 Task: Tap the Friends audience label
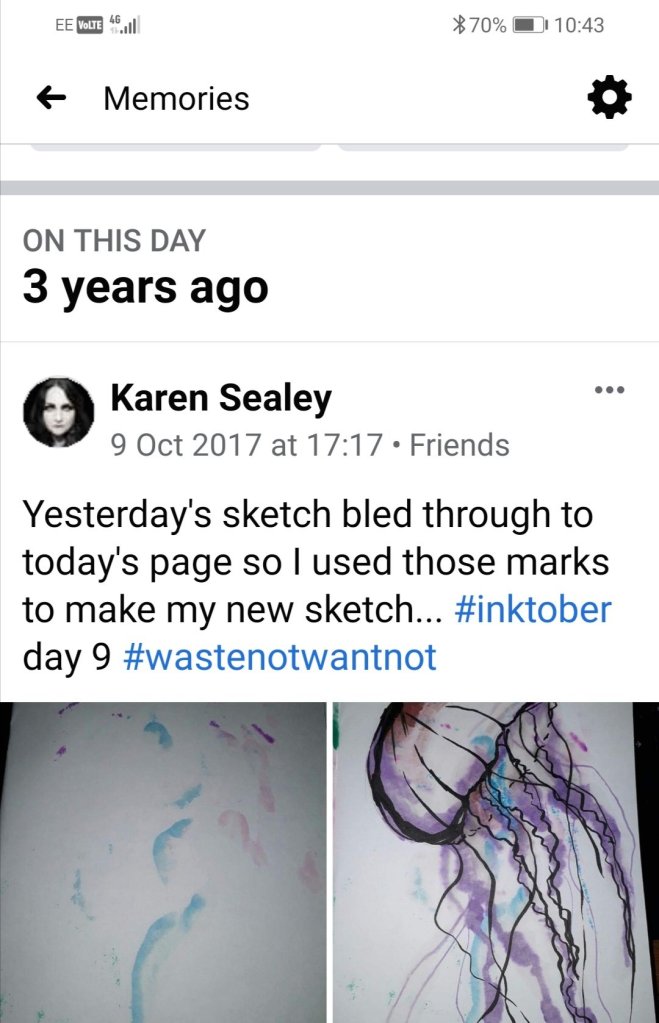pos(460,444)
